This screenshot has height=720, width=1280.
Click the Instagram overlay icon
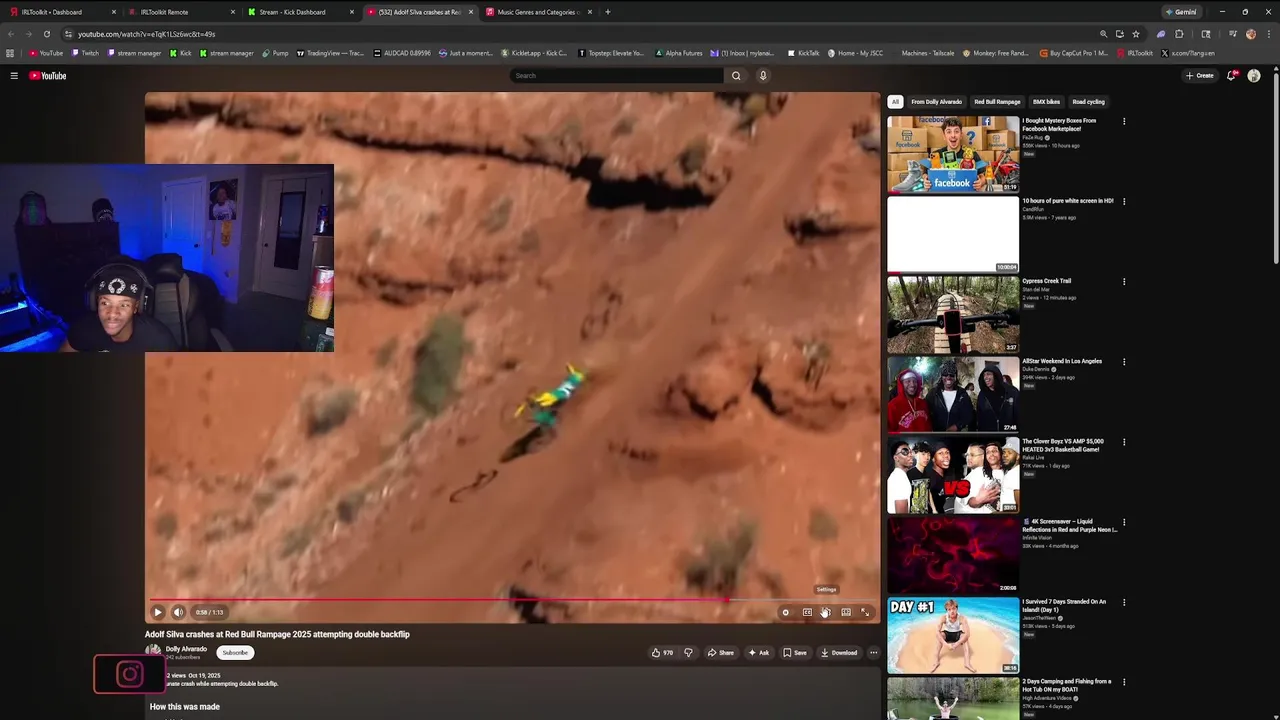(129, 675)
